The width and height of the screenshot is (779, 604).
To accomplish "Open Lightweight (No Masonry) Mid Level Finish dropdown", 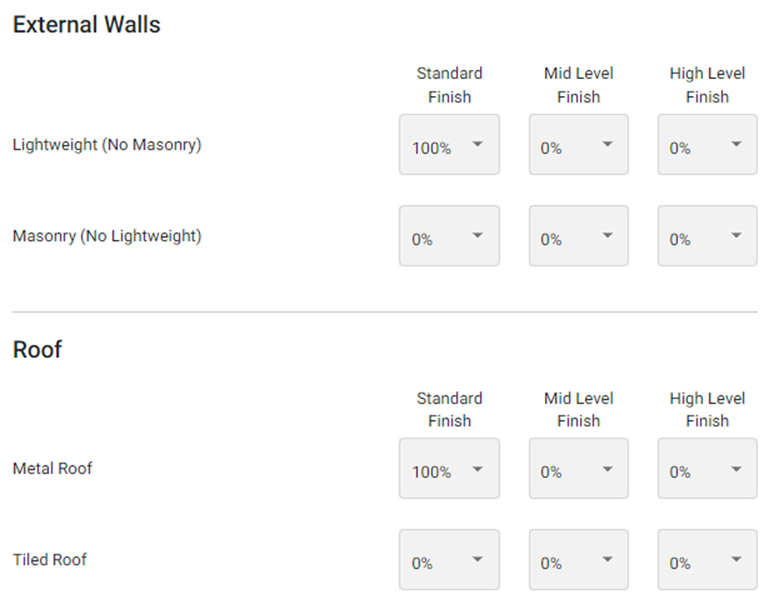I will (x=578, y=145).
